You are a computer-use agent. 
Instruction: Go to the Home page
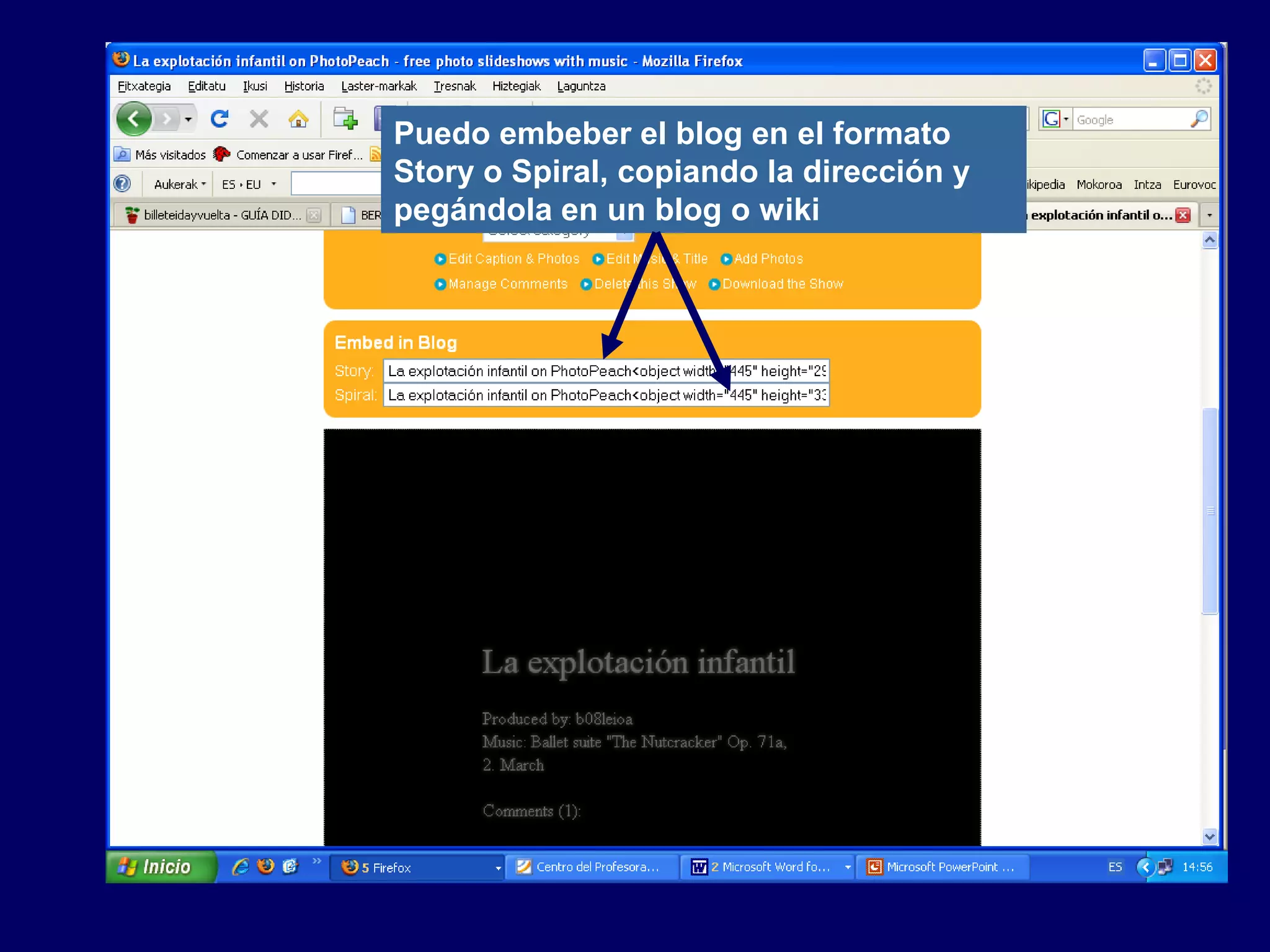click(298, 119)
